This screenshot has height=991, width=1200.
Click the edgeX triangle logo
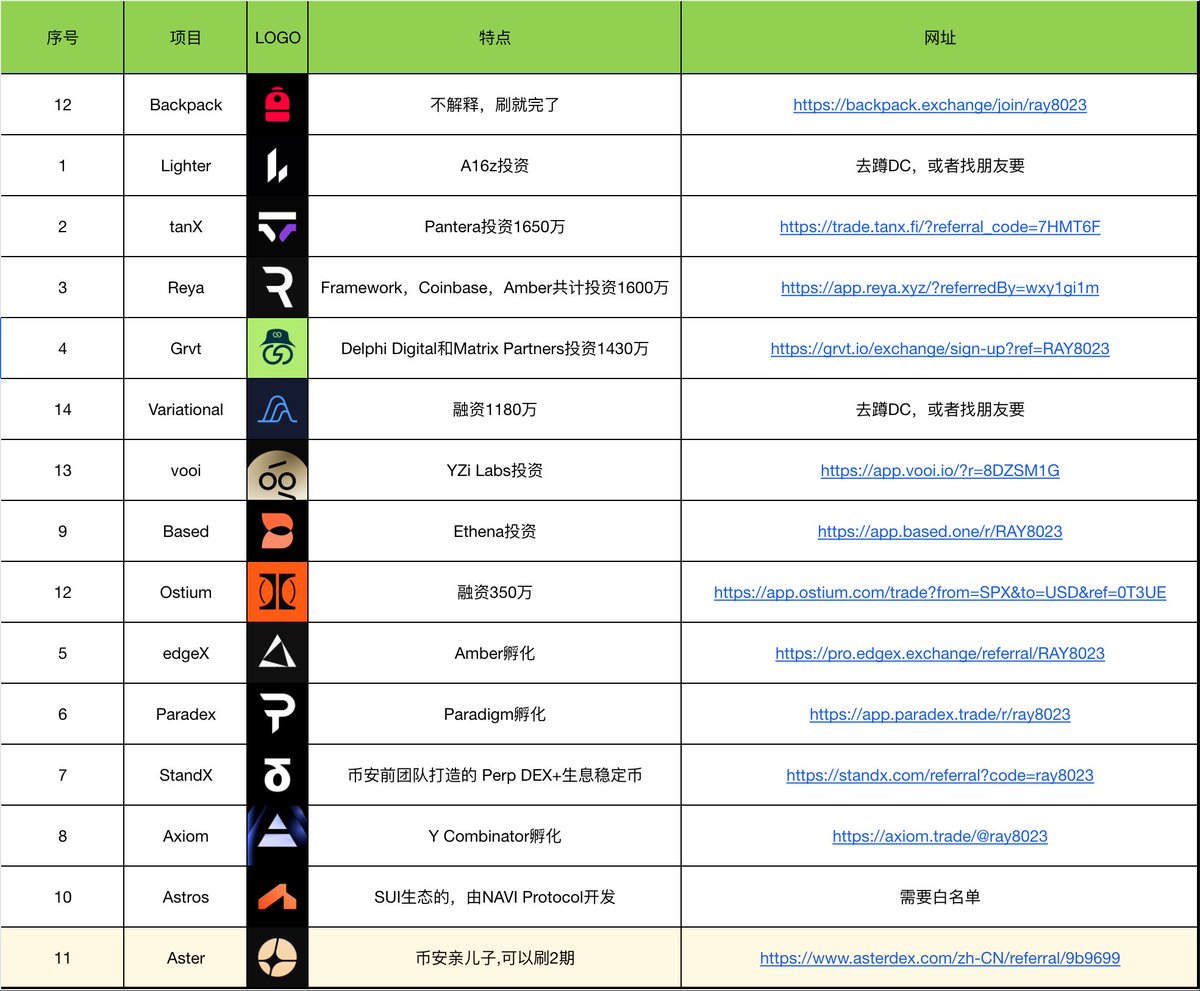coord(277,653)
